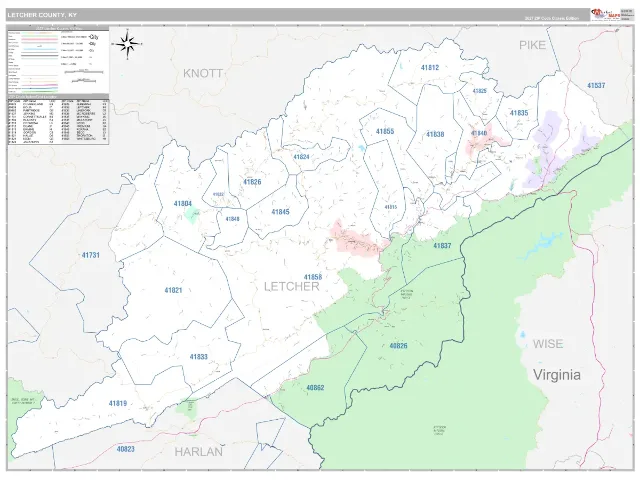Click the compass rose icon
Image resolution: width=640 pixels, height=480 pixels.
(x=128, y=44)
